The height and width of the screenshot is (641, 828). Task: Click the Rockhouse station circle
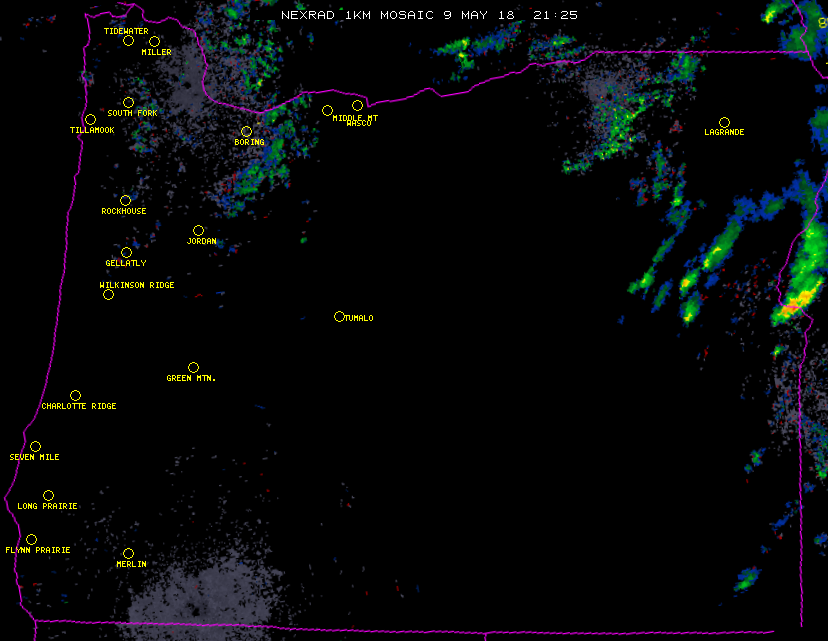125,200
